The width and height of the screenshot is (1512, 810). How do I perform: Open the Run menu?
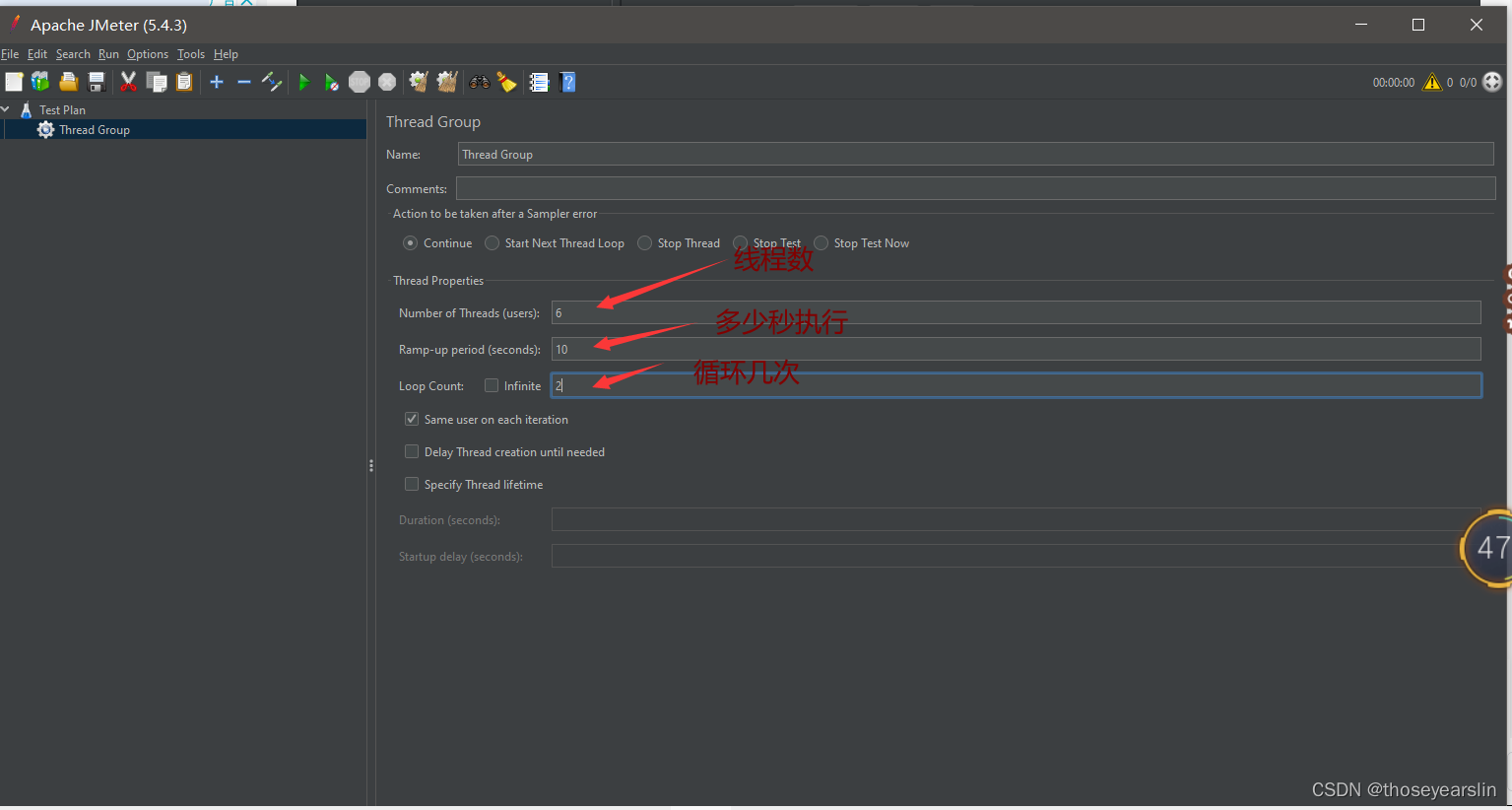108,54
